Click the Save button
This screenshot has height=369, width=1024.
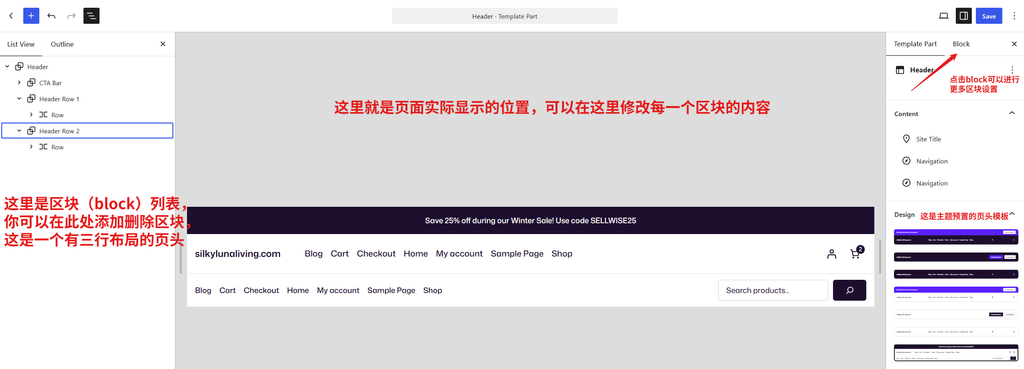click(x=989, y=16)
